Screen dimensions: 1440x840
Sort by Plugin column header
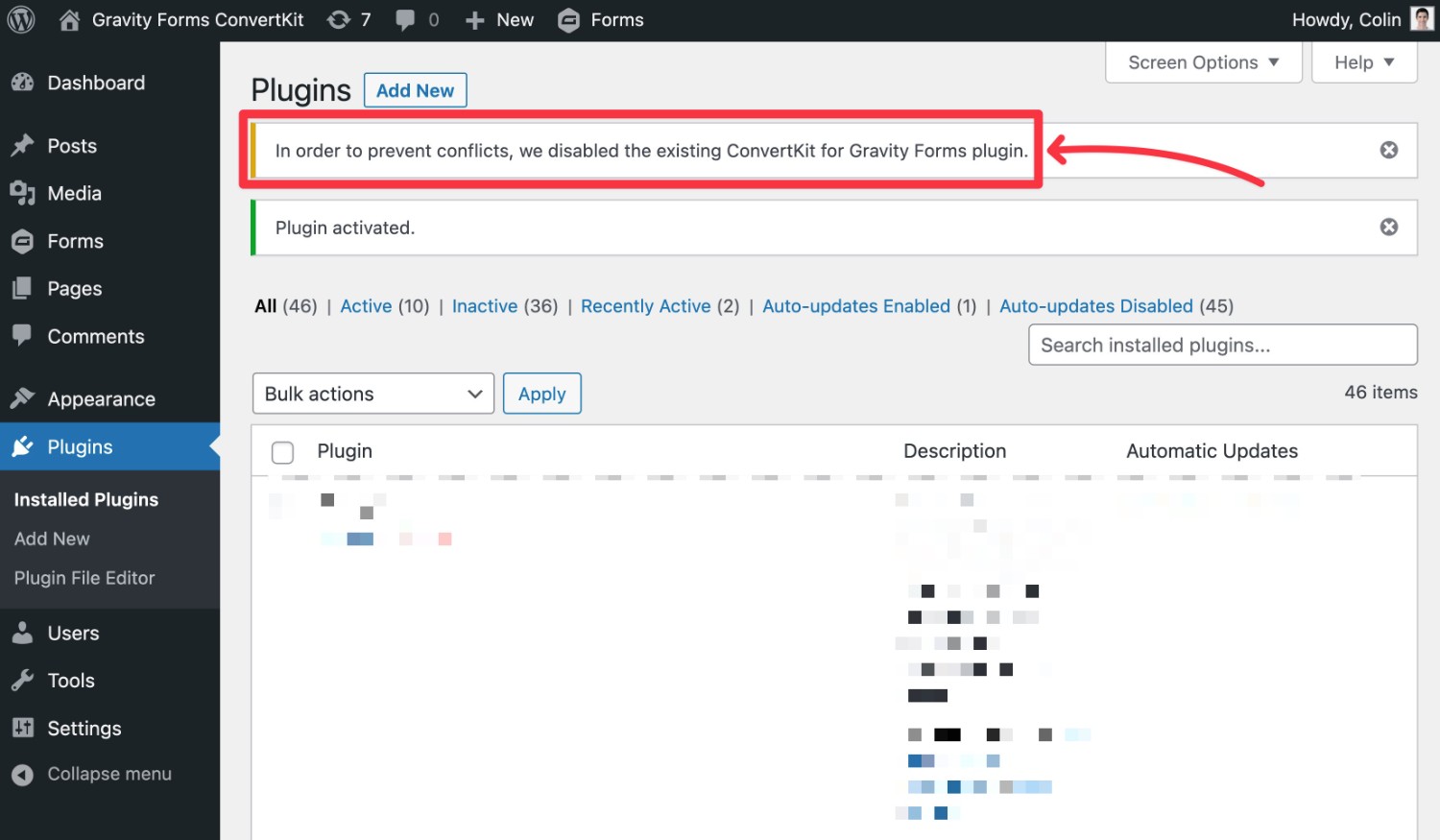(x=345, y=451)
